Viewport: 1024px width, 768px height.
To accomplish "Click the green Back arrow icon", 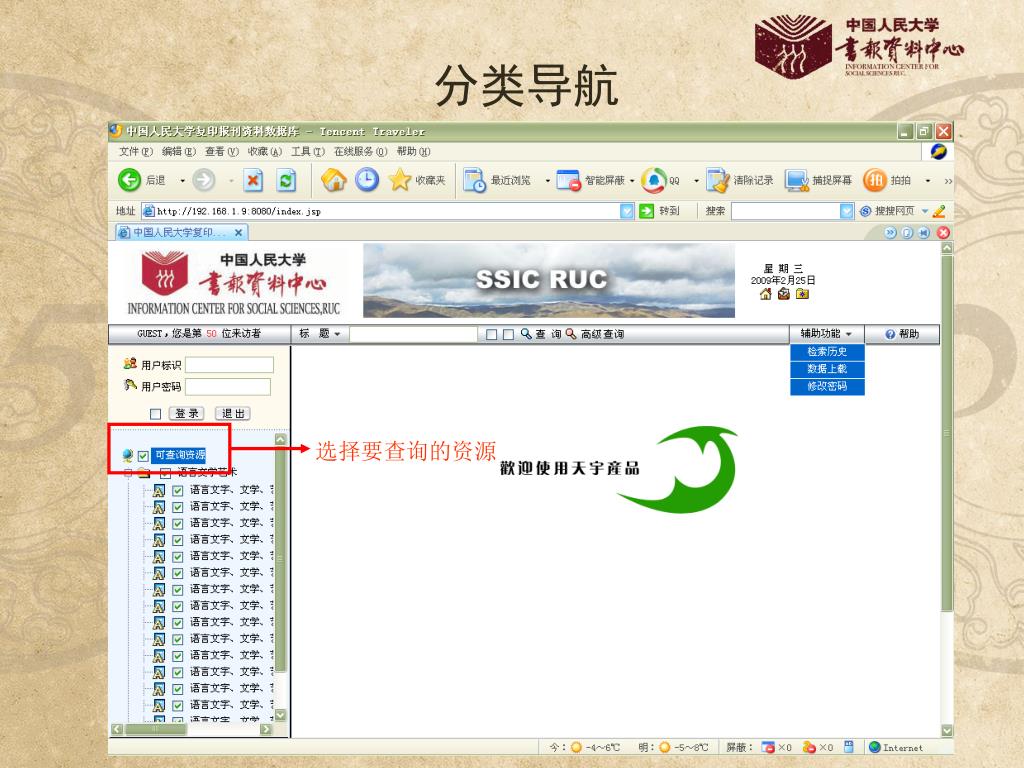I will click(129, 180).
